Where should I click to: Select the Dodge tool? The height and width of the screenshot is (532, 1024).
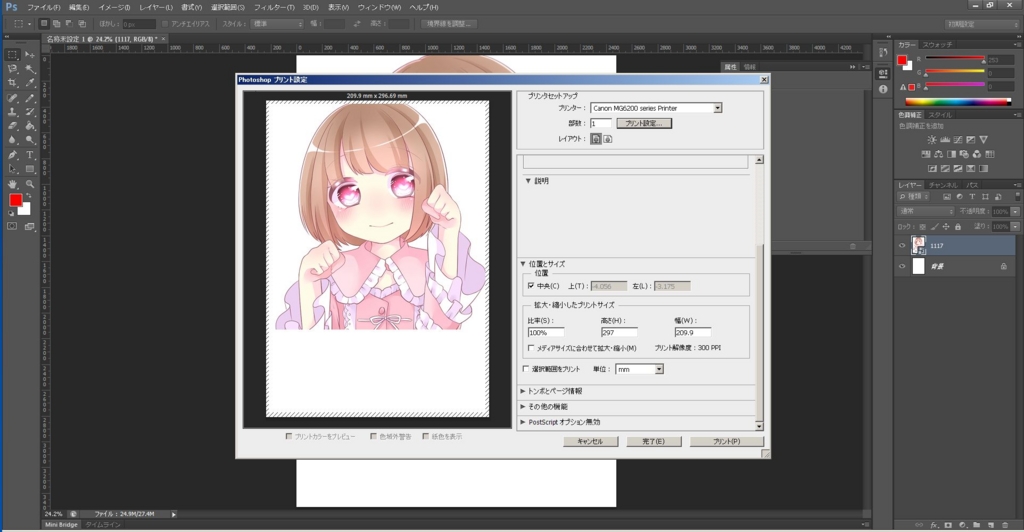click(x=30, y=140)
